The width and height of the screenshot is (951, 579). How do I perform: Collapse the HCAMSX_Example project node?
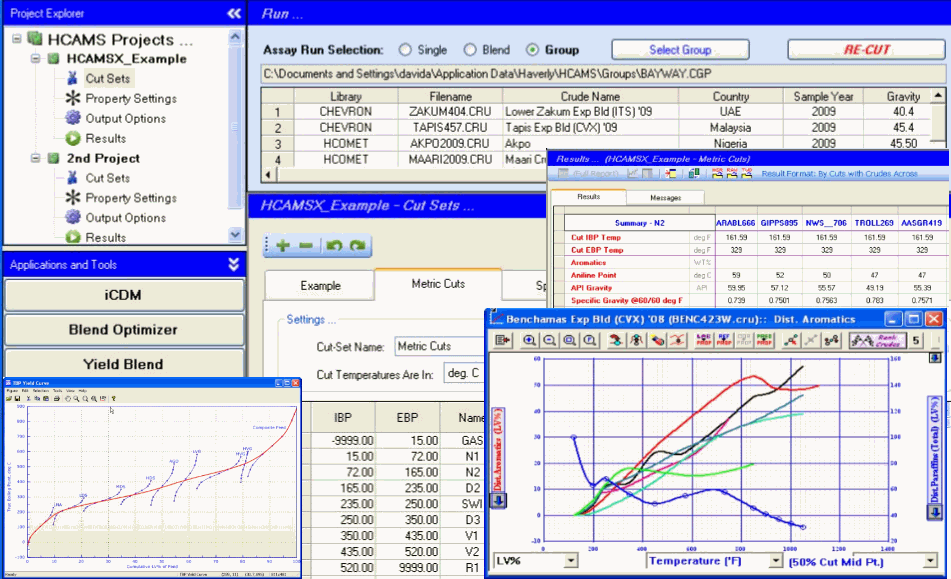click(x=36, y=58)
